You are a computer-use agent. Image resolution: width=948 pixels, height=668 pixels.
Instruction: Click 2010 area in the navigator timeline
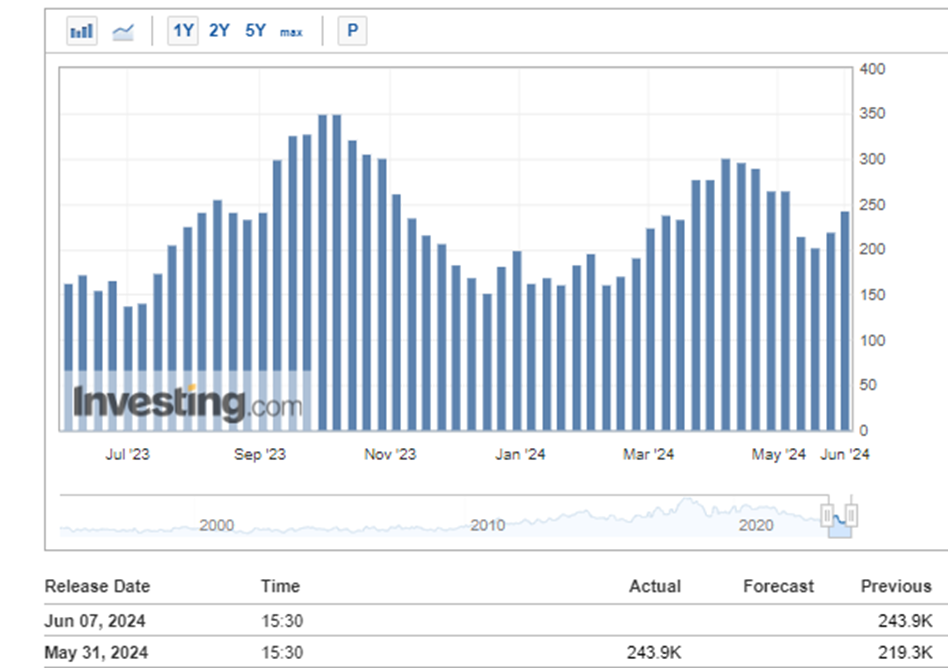(x=487, y=525)
